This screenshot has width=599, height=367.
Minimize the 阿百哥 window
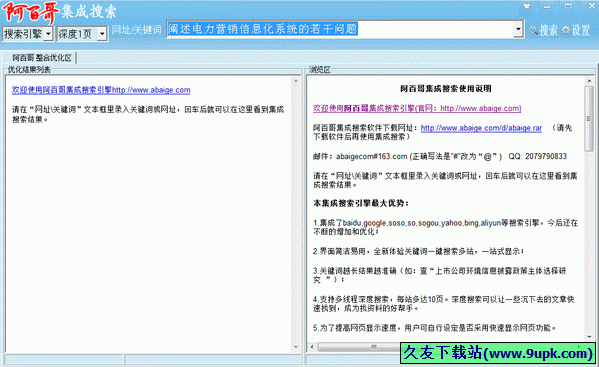547,6
